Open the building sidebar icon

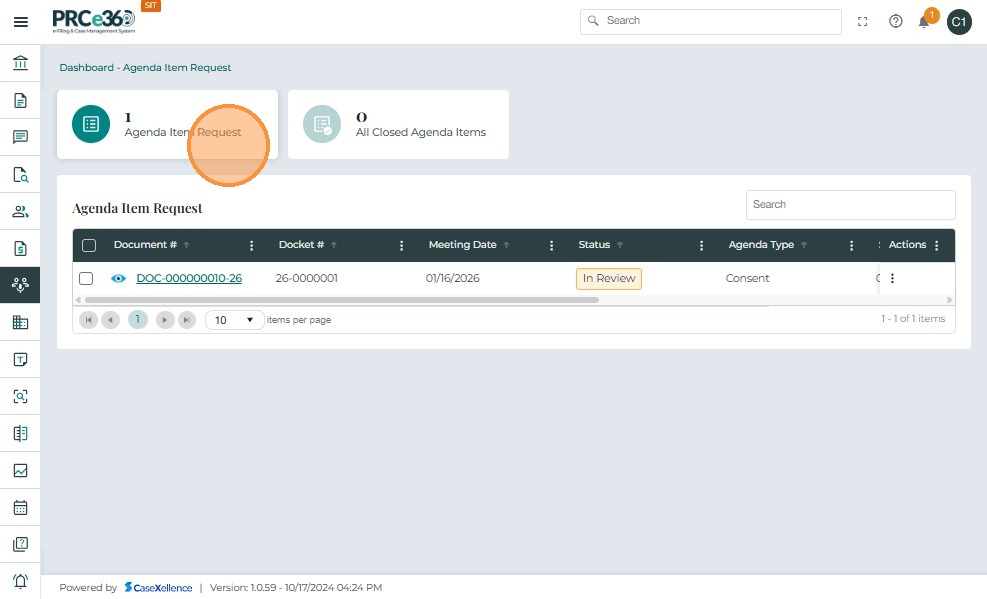tap(20, 322)
